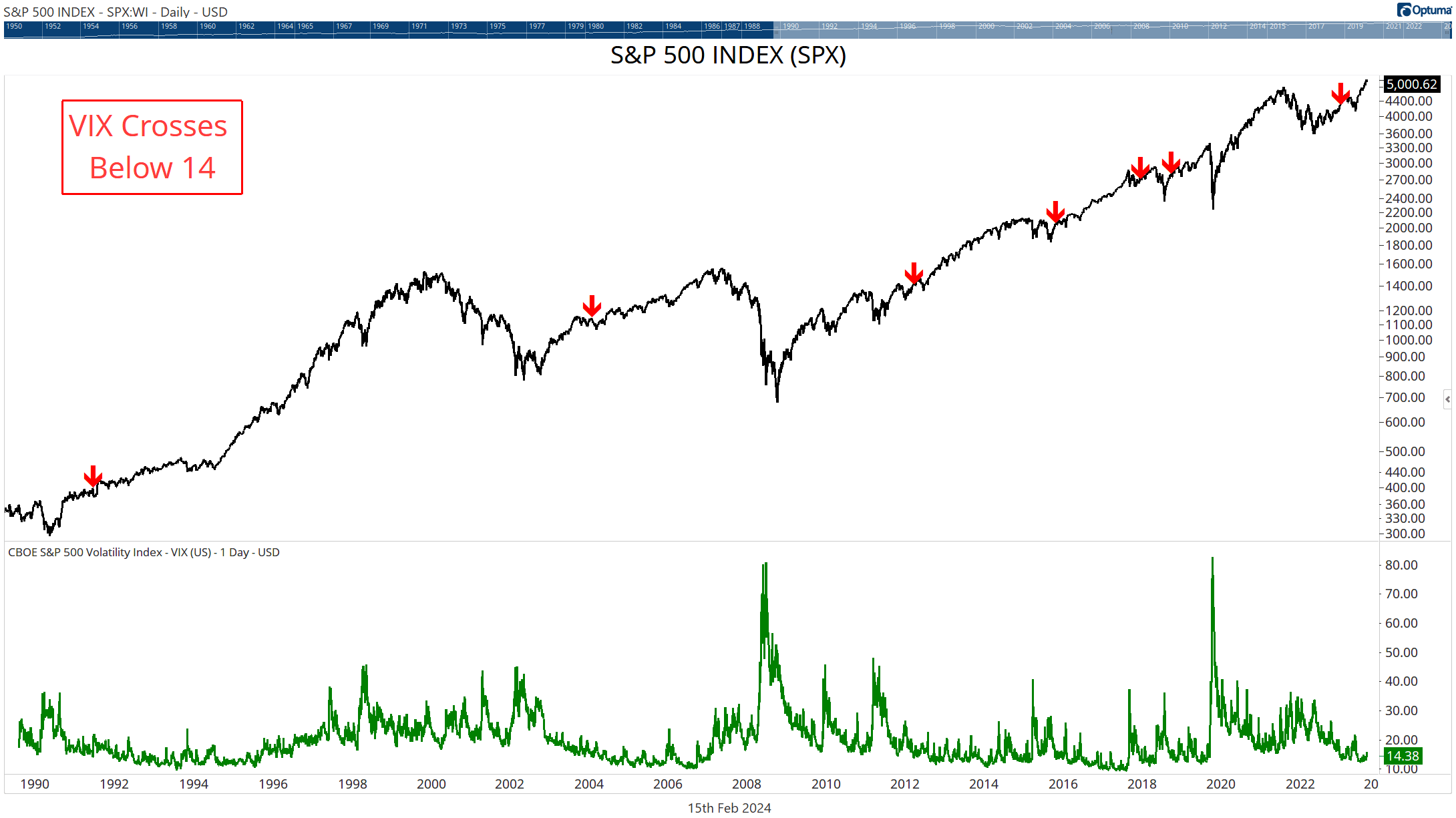Click the chart header 'S&P 500 INDEX - SPX:WI - Daily - USD'
Screen dimensions: 1456x818
[x=116, y=11]
